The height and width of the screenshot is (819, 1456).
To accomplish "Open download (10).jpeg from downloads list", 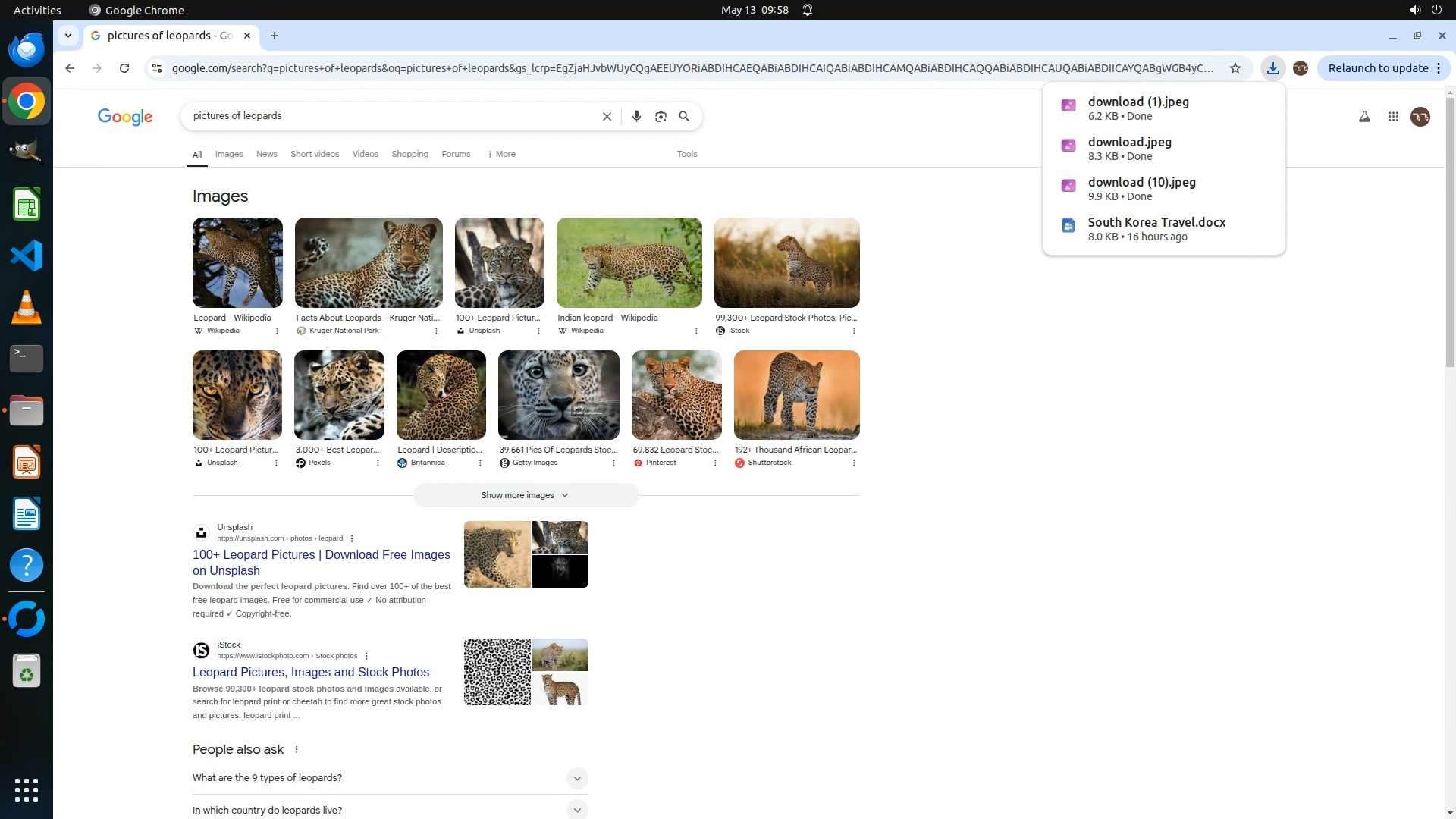I will pos(1141,182).
